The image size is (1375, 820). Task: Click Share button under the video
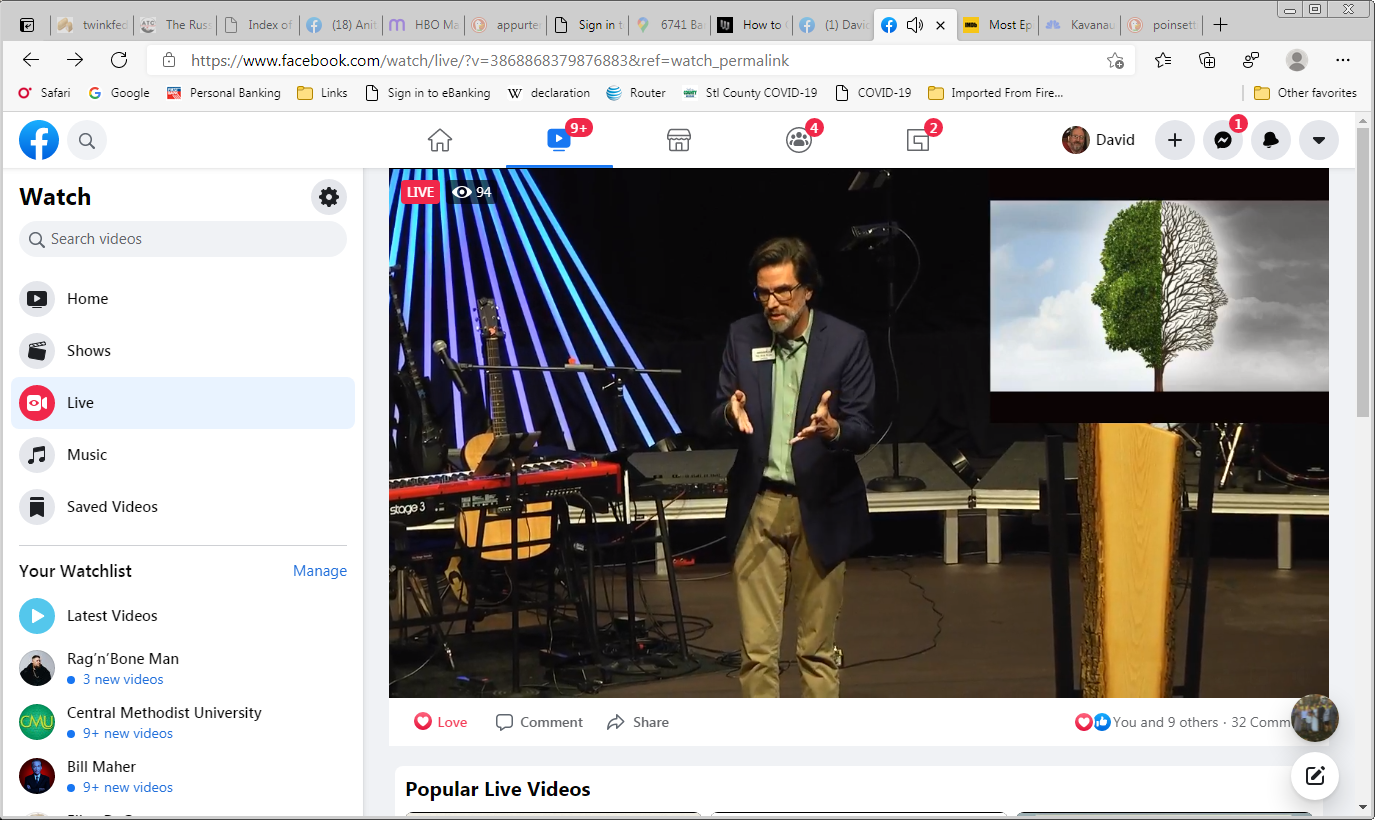click(638, 722)
